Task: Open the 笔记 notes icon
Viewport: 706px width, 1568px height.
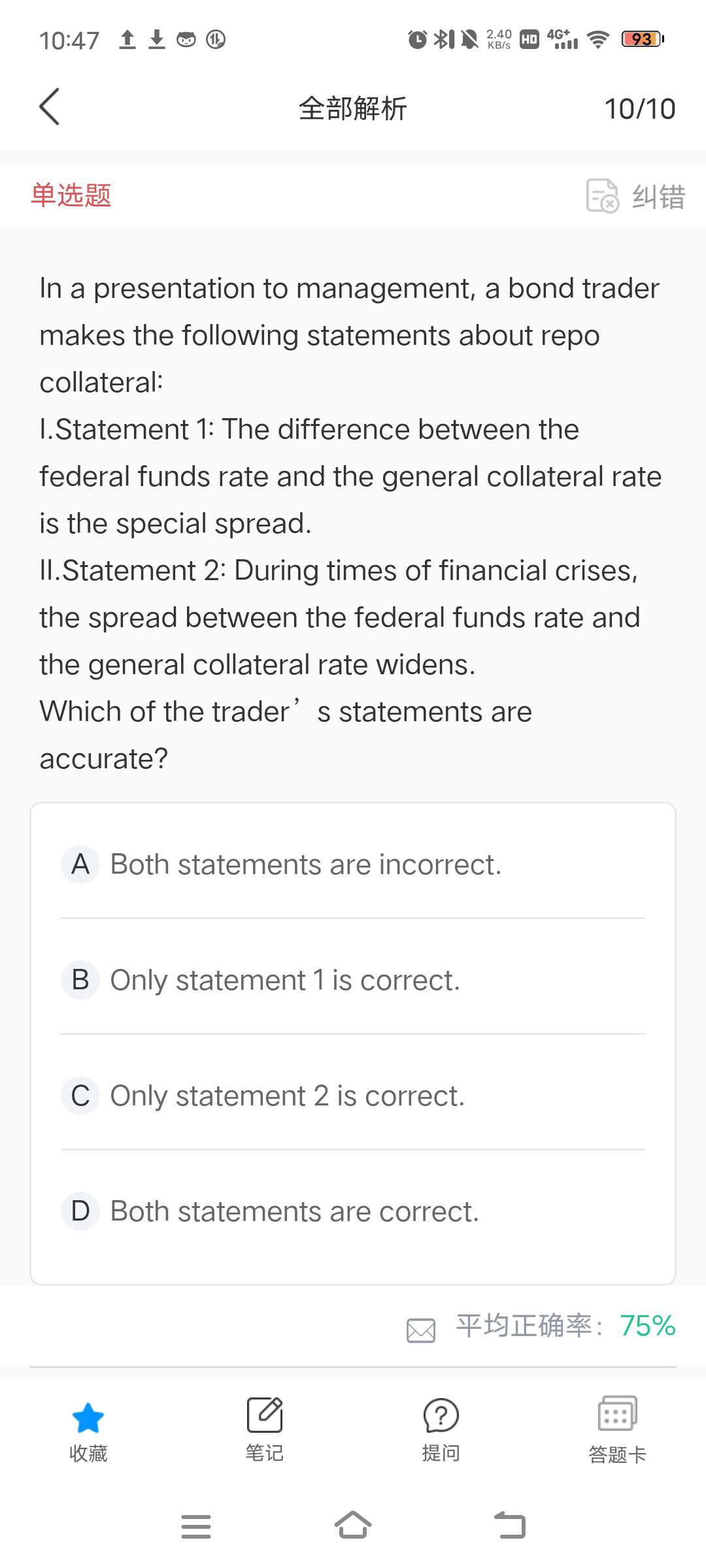Action: [264, 1415]
